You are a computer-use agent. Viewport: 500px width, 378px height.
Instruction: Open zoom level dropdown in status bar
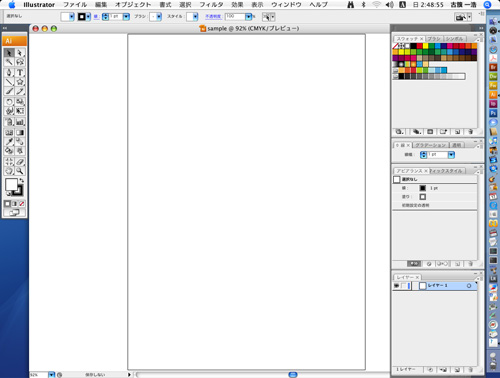pyautogui.click(x=51, y=375)
